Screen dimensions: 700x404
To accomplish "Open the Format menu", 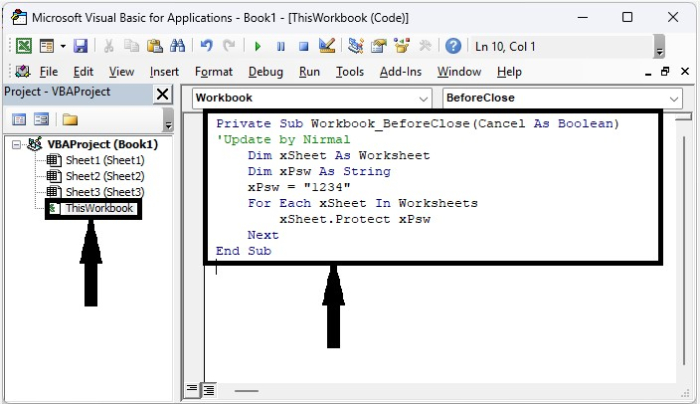I will coord(214,72).
